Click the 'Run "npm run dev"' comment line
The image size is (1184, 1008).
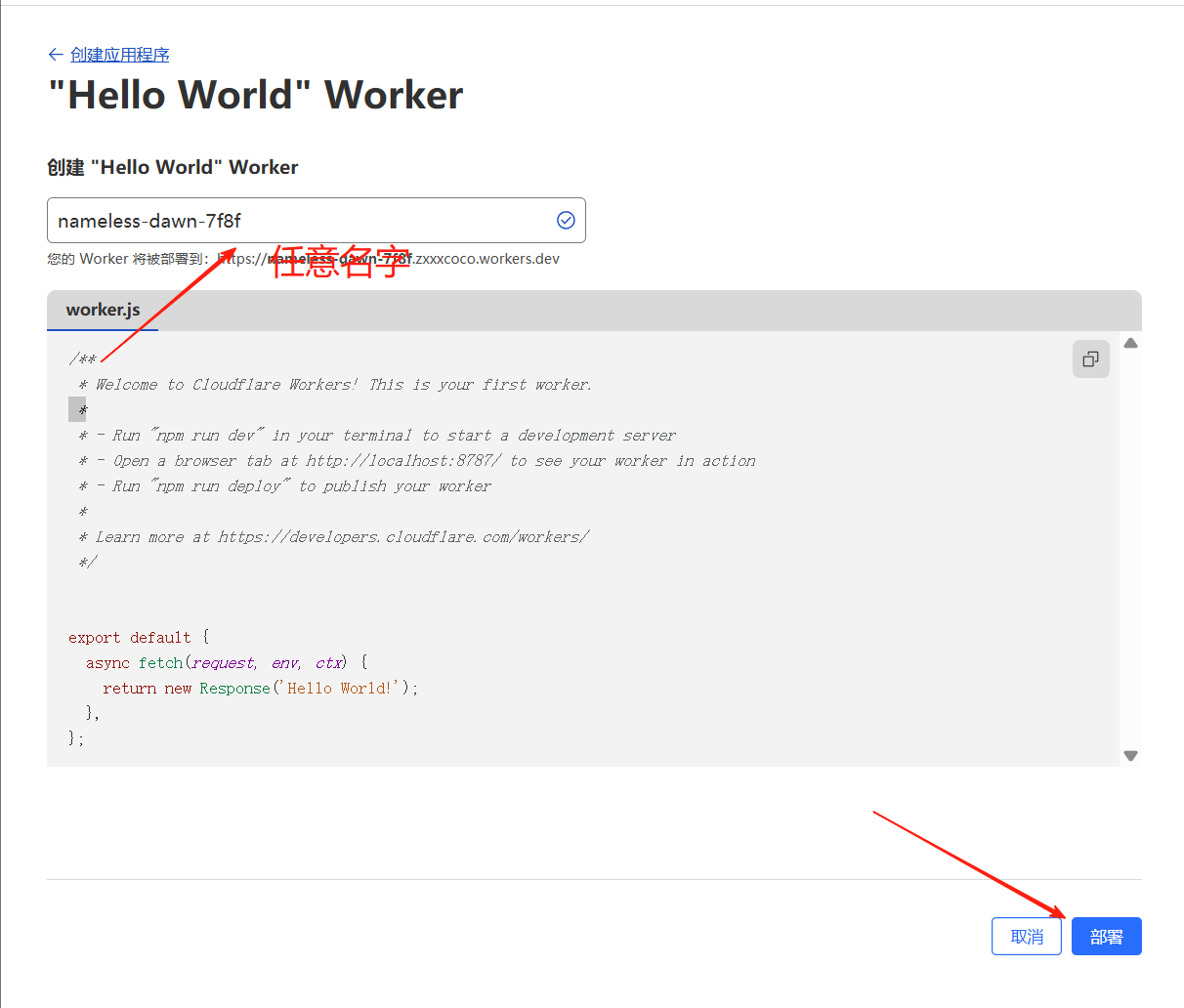(377, 436)
